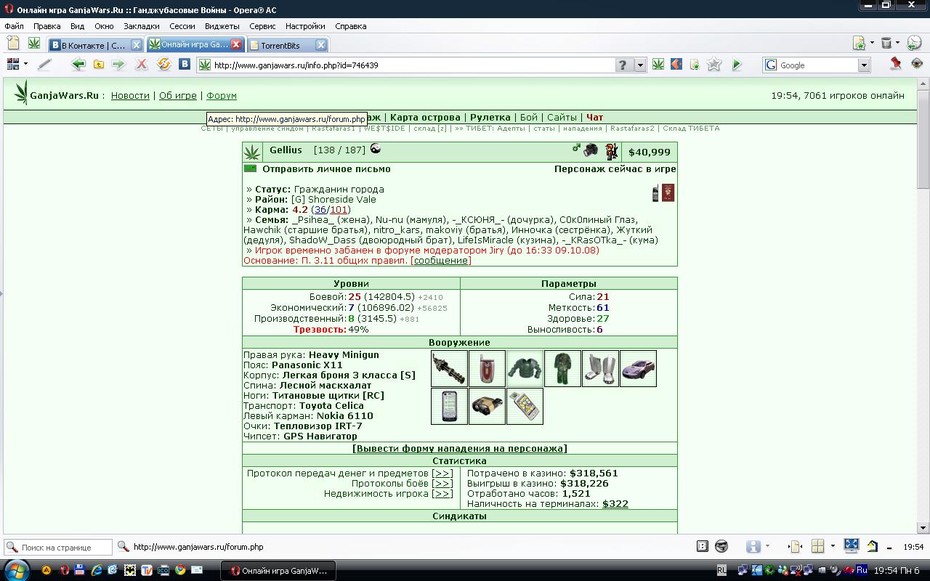This screenshot has height=581, width=930.
Task: Click the Форум link in header
Action: (221, 95)
